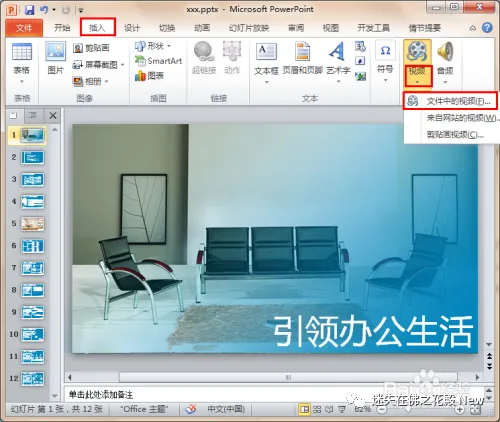This screenshot has width=500, height=422.
Task: Select slide 1 thumbnail
Action: pos(32,135)
